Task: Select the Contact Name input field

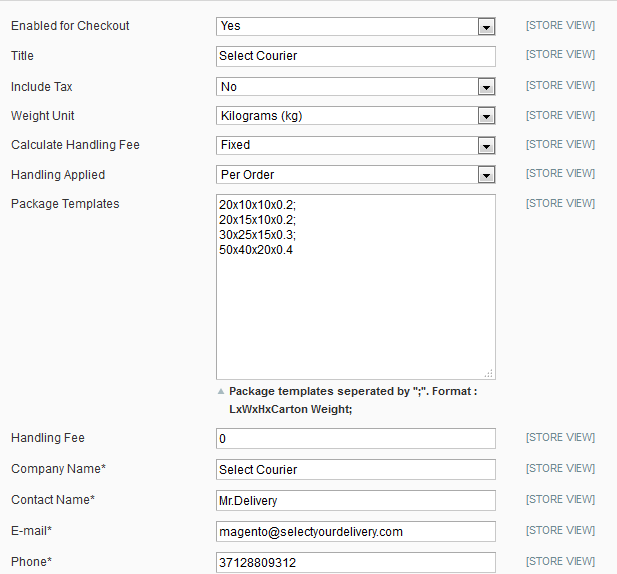Action: pyautogui.click(x=355, y=500)
